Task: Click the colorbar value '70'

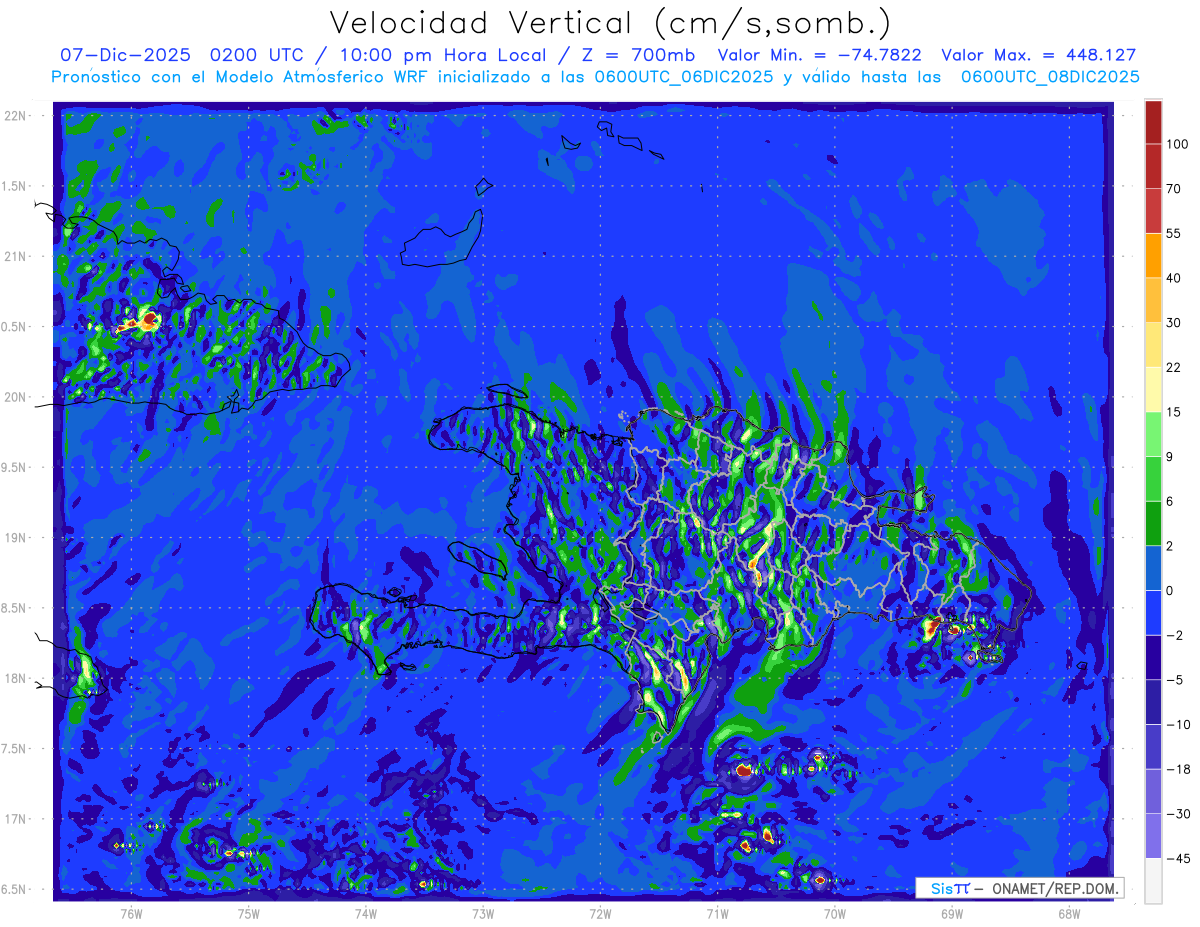Action: point(1175,188)
